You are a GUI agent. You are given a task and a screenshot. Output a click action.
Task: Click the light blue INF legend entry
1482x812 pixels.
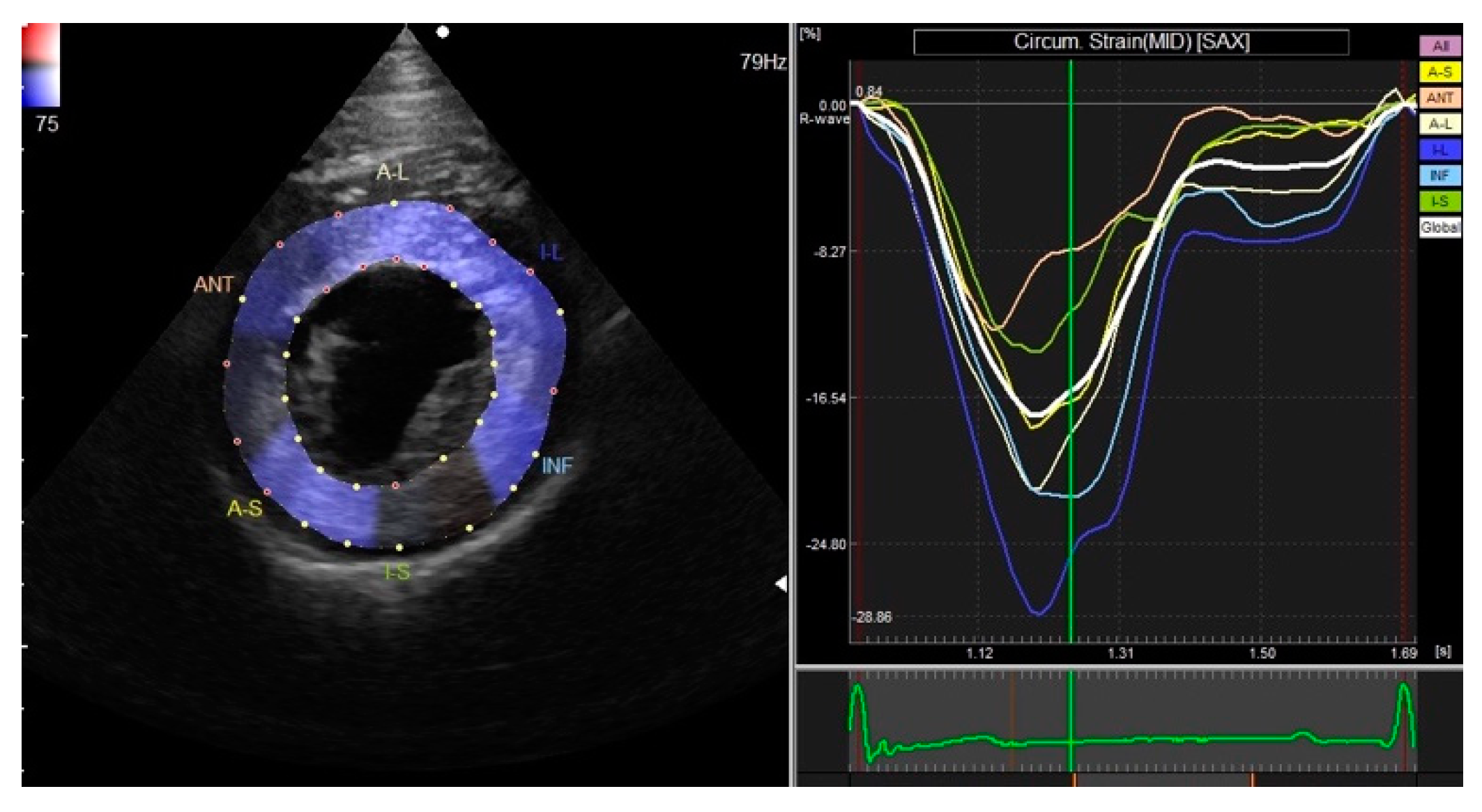click(x=1439, y=176)
